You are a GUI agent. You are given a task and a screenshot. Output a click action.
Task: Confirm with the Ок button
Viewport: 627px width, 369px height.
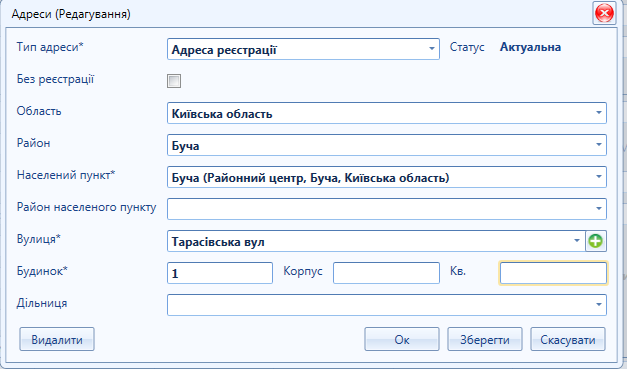(x=402, y=339)
